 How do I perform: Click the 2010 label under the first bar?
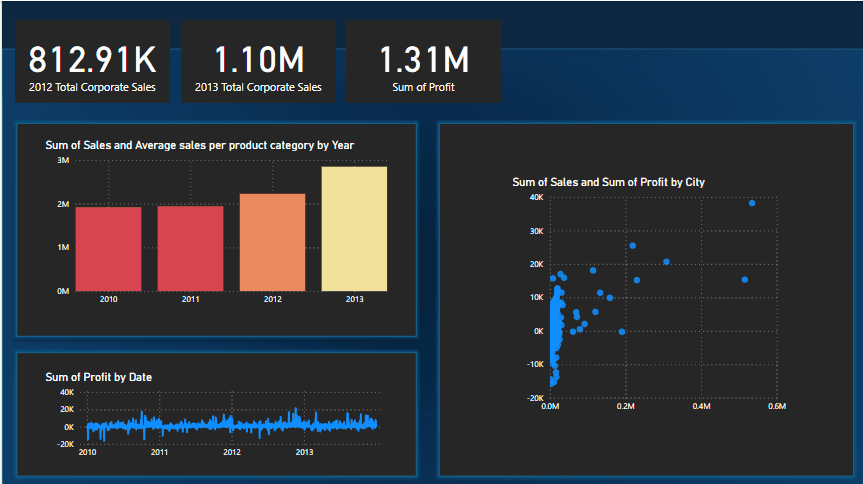(x=108, y=299)
